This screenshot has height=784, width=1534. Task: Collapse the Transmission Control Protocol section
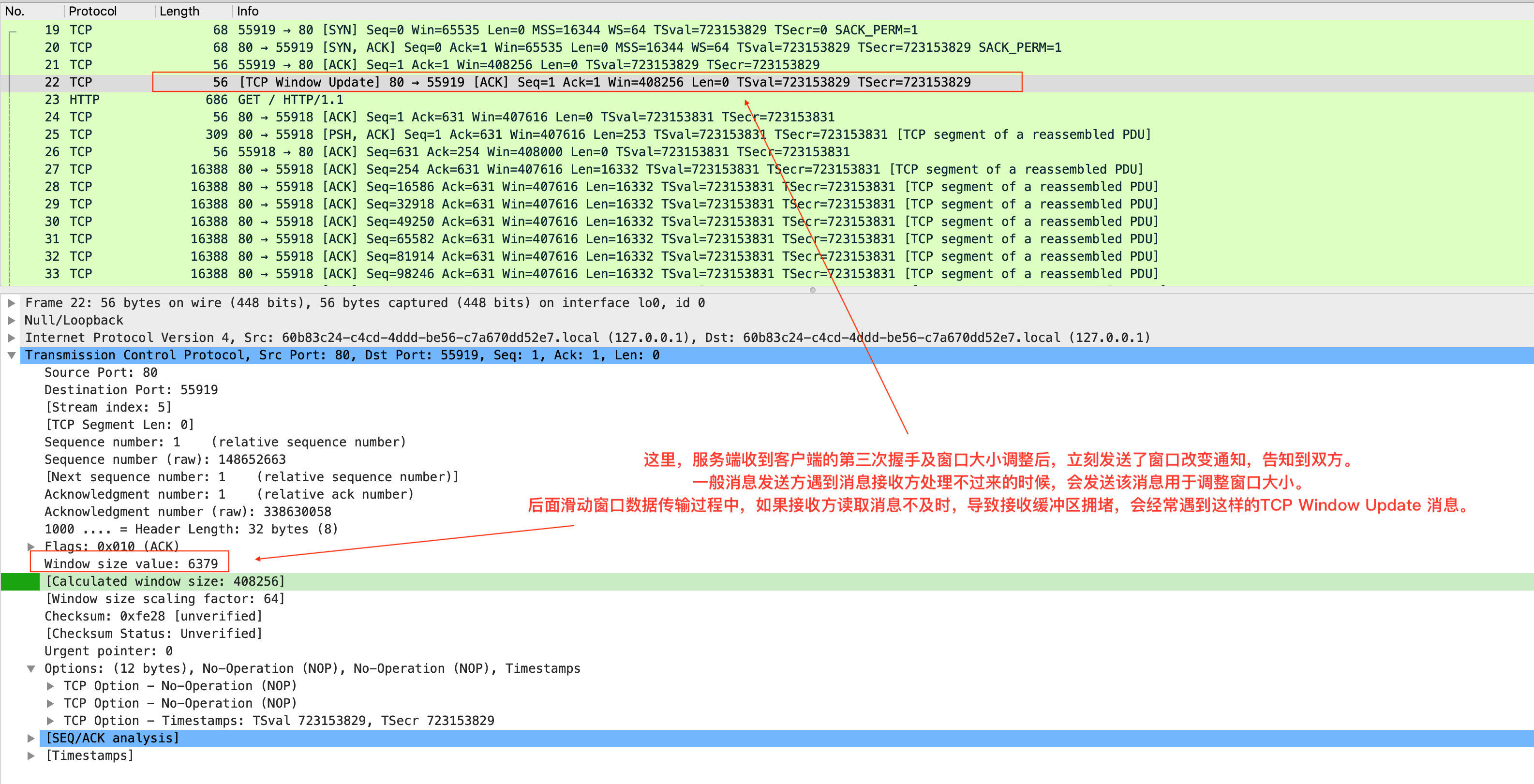coord(11,355)
